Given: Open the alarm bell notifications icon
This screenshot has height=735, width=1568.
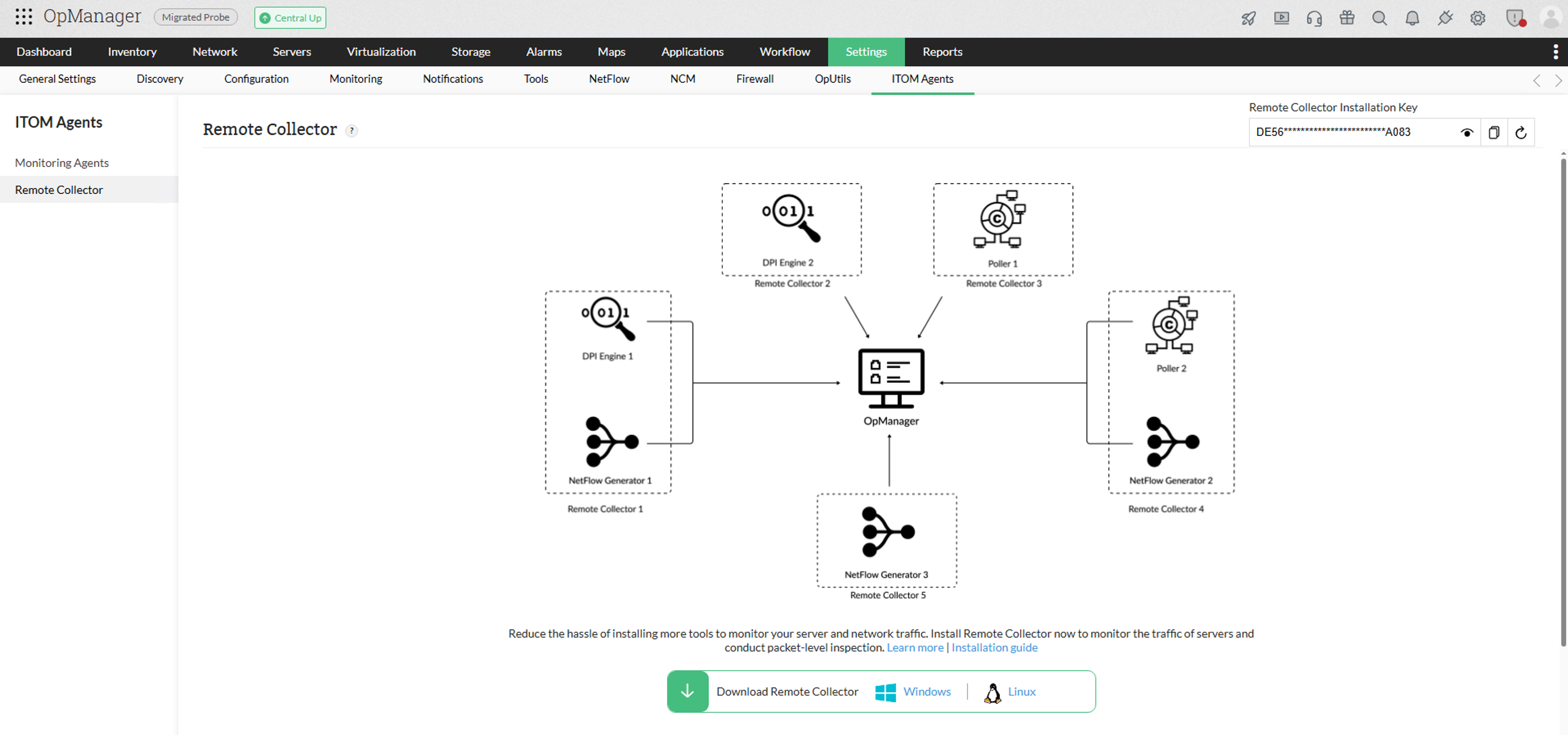Looking at the screenshot, I should pos(1411,18).
